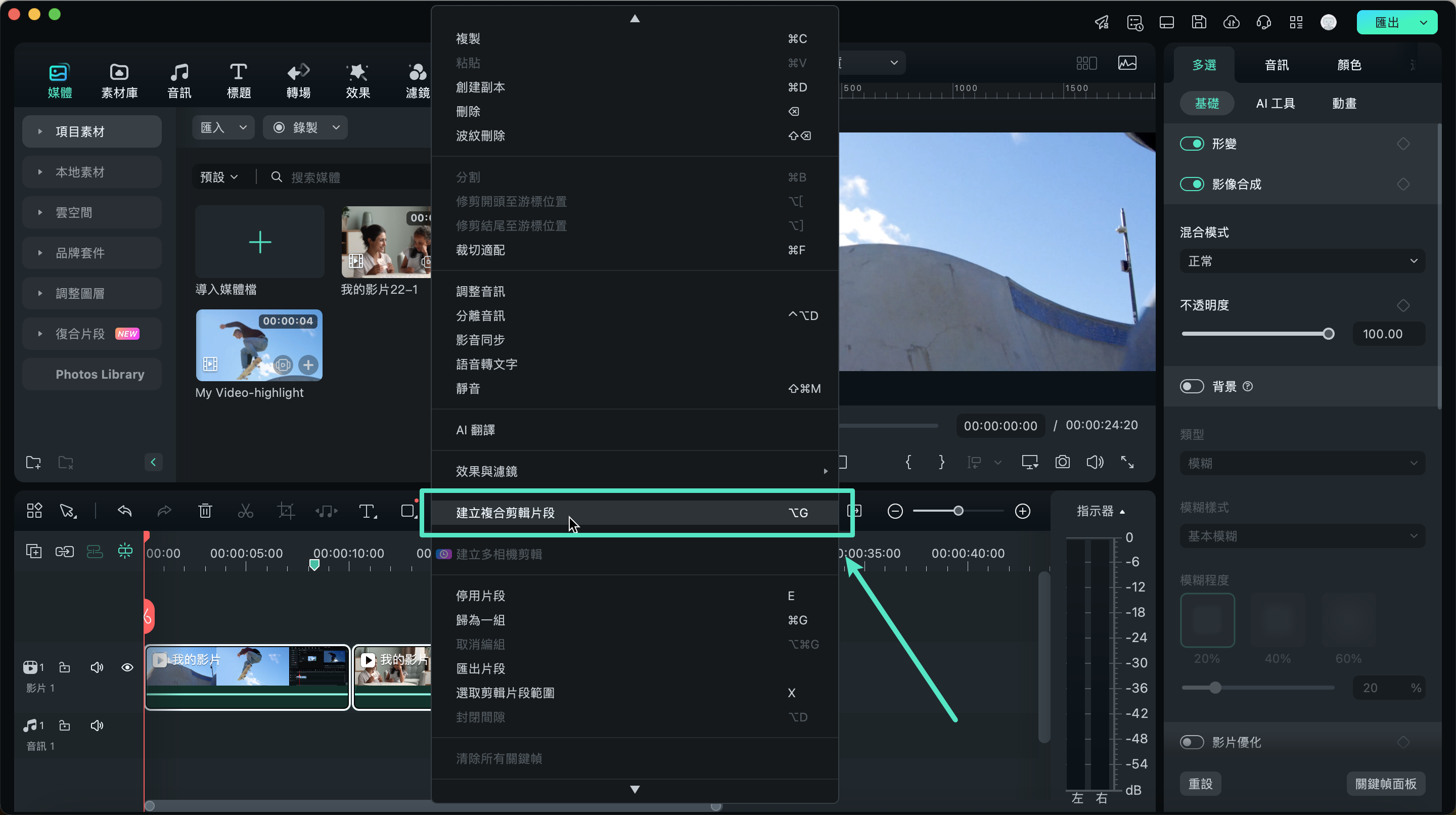The image size is (1456, 815).
Task: Open the 錄製 record dropdown
Action: [x=305, y=127]
